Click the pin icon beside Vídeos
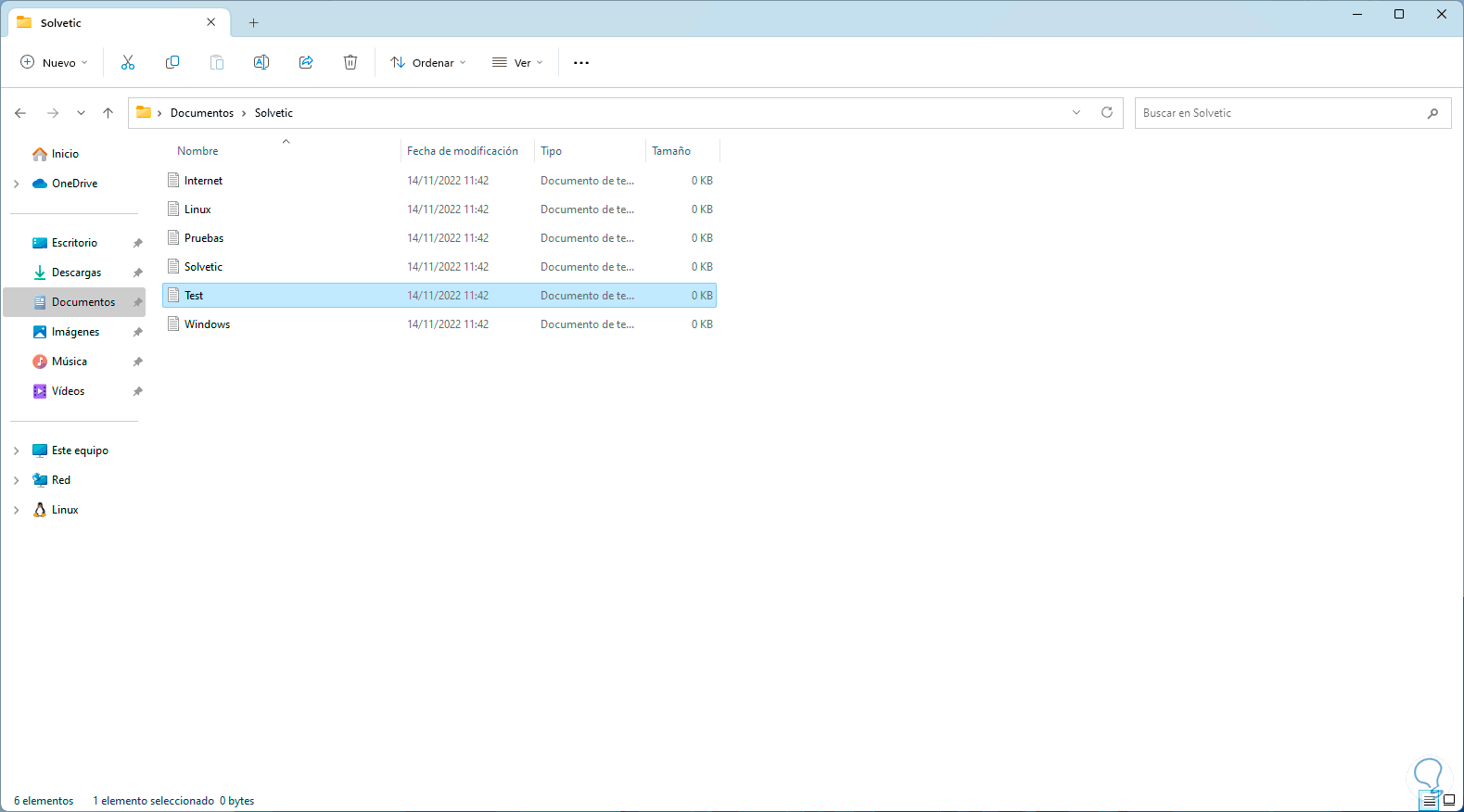1464x812 pixels. click(x=138, y=391)
